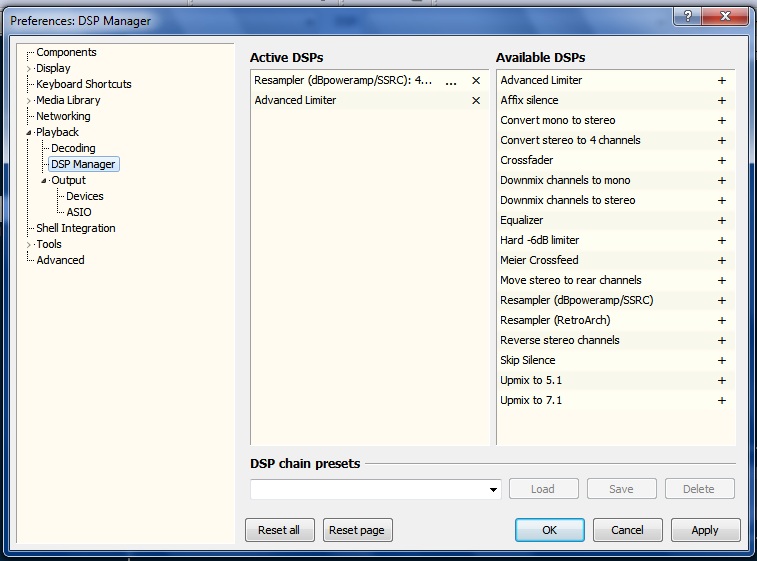This screenshot has height=561, width=757.
Task: Go to the Advanced preferences page
Action: (x=60, y=260)
